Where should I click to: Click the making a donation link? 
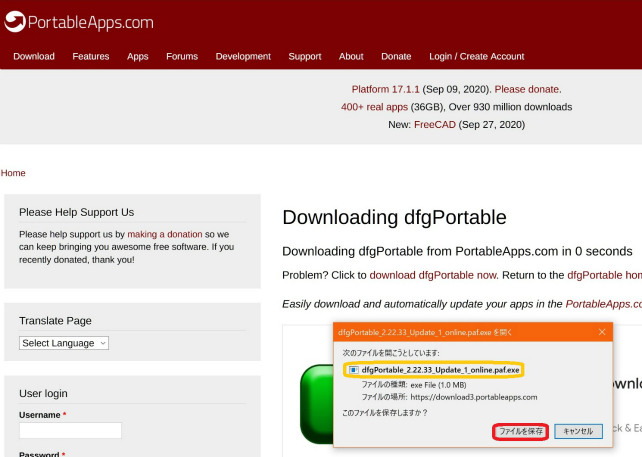pyautogui.click(x=165, y=234)
